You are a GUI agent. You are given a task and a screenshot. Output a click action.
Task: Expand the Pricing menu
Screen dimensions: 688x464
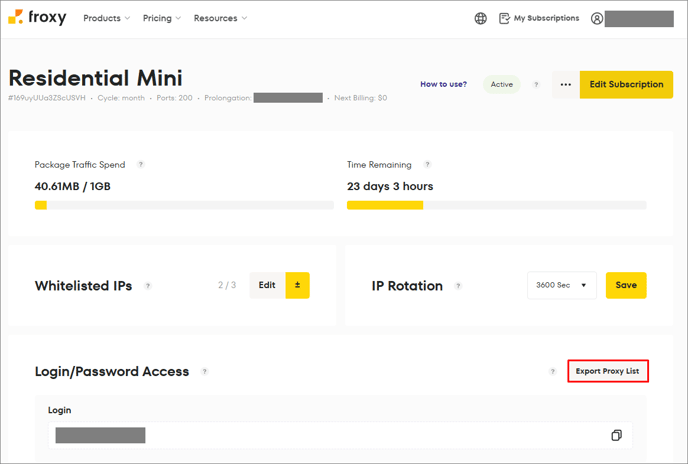click(x=162, y=18)
